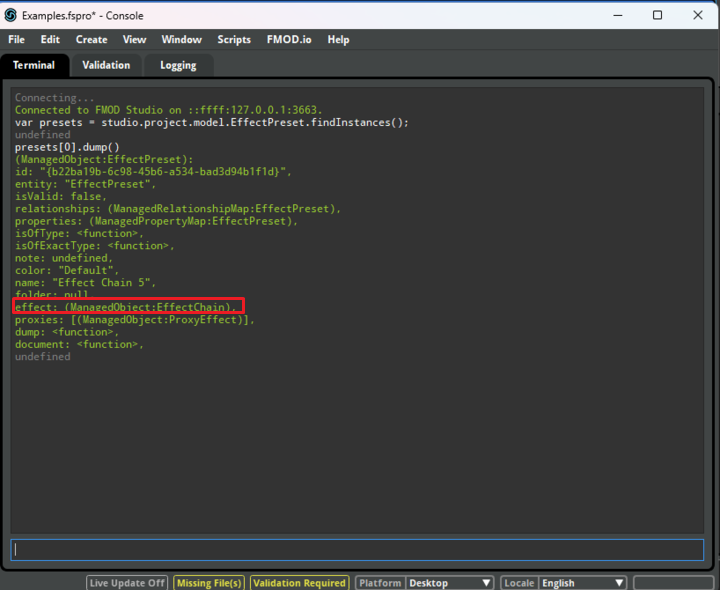
Task: Click the 'isOfExactType: <function>' line
Action: tap(95, 246)
